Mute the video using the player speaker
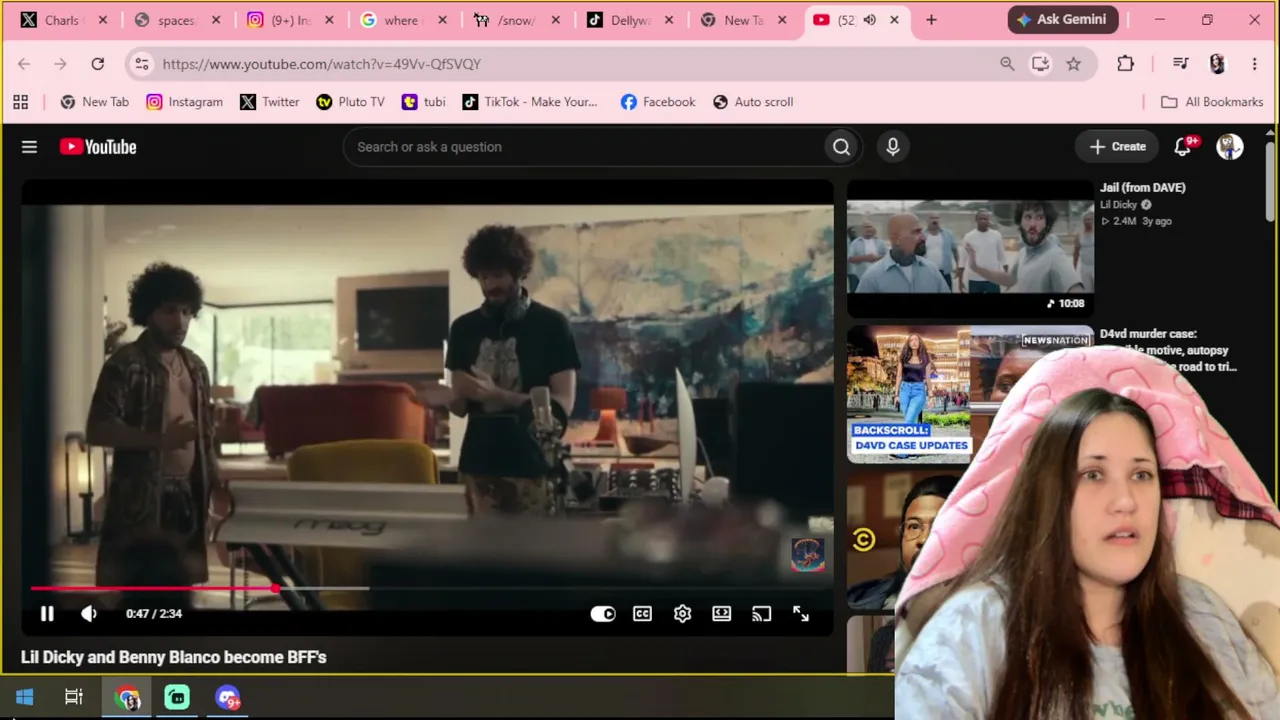This screenshot has width=1280, height=720. click(x=89, y=614)
